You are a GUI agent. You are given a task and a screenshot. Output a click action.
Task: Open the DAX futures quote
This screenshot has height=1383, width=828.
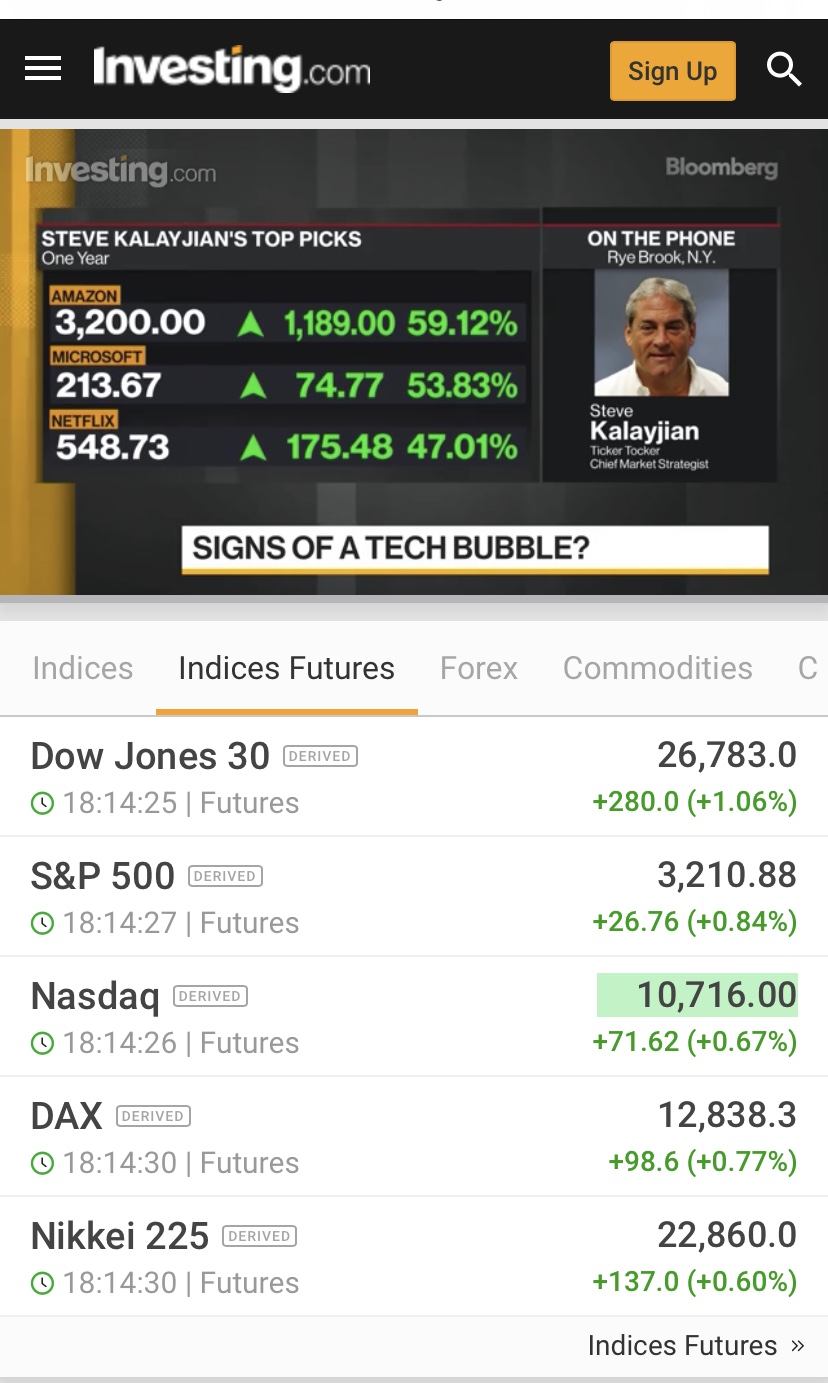[x=67, y=1116]
